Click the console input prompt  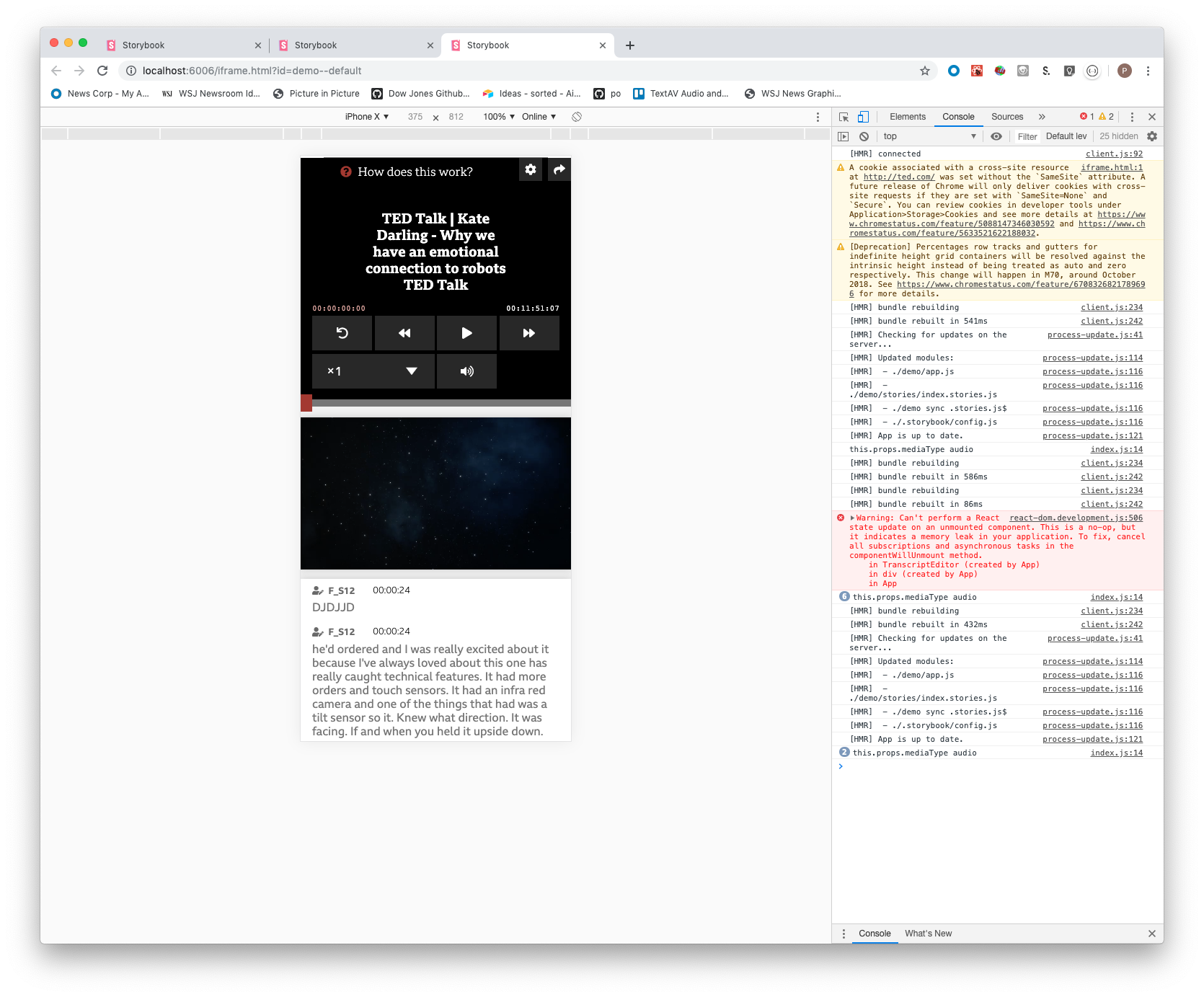click(998, 766)
